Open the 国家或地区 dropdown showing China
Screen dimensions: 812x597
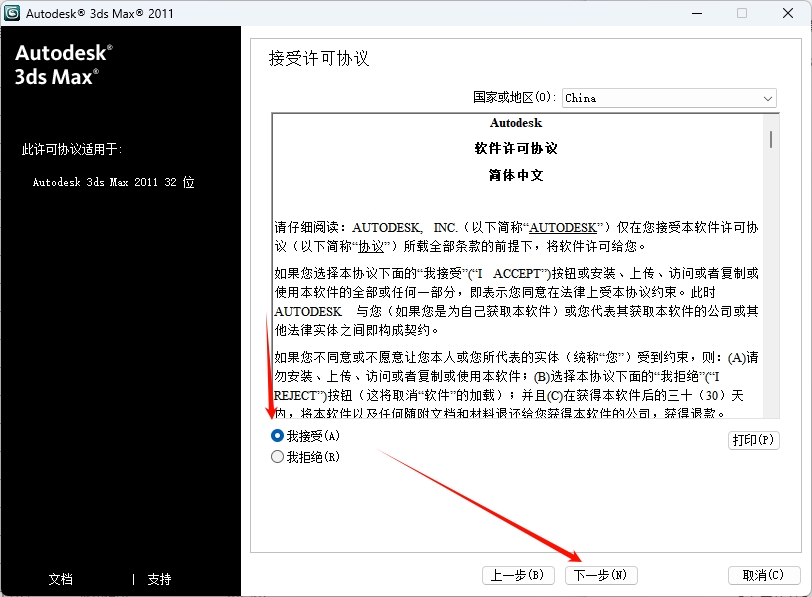(668, 98)
